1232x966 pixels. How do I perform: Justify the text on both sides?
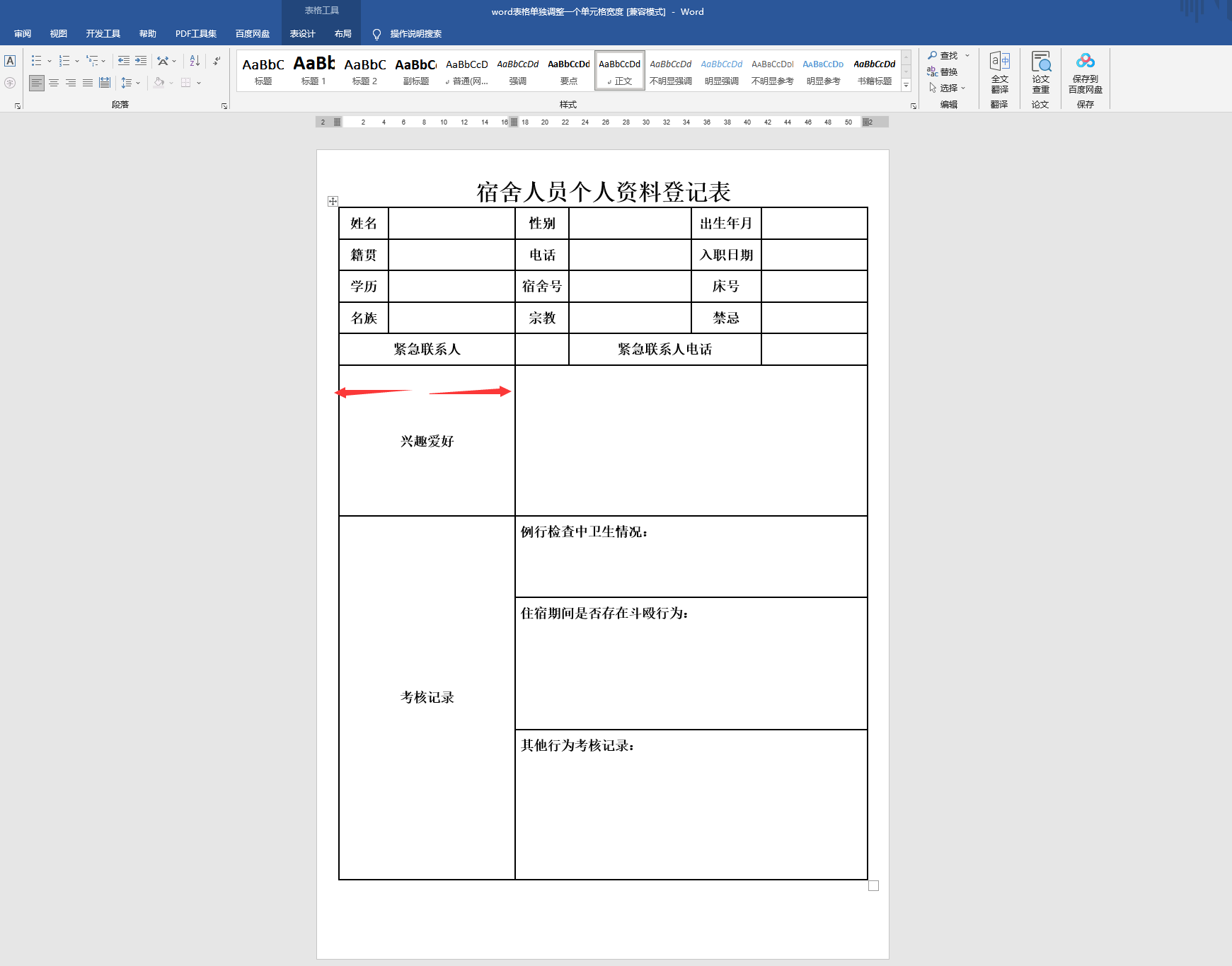point(88,83)
